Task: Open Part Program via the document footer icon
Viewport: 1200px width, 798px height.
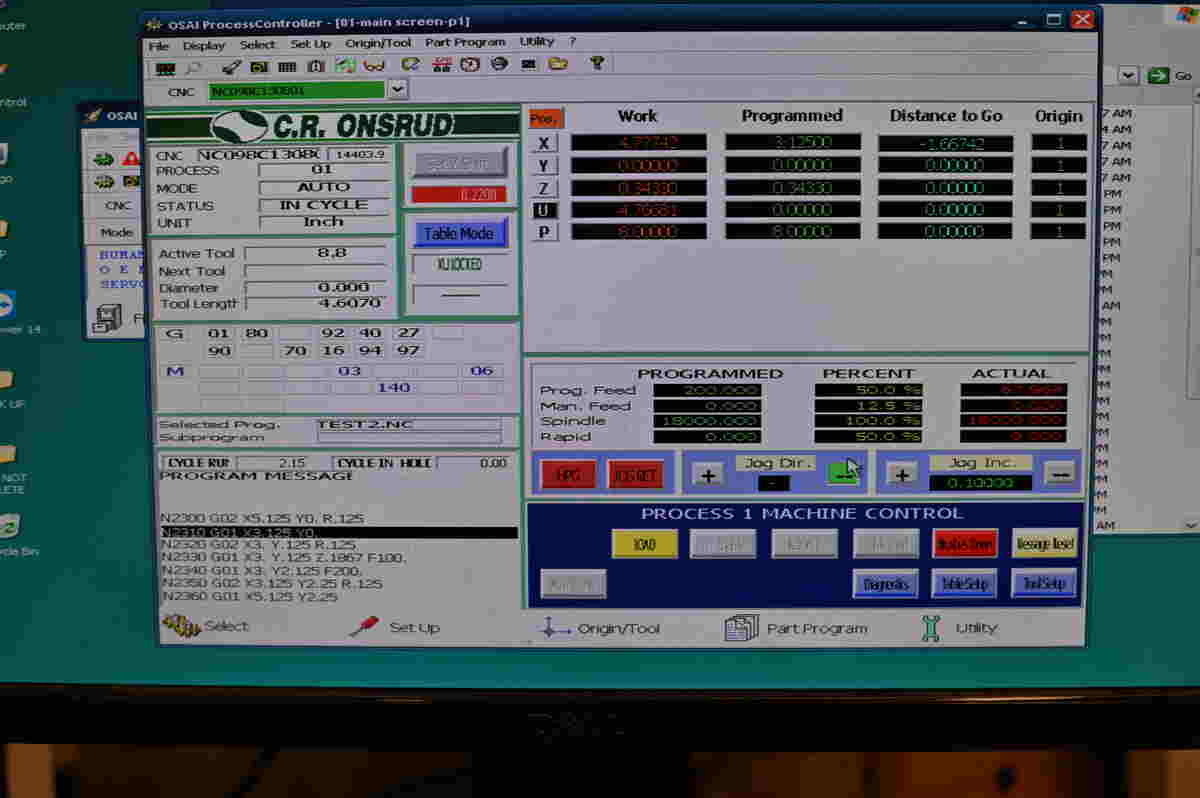Action: pyautogui.click(x=740, y=627)
